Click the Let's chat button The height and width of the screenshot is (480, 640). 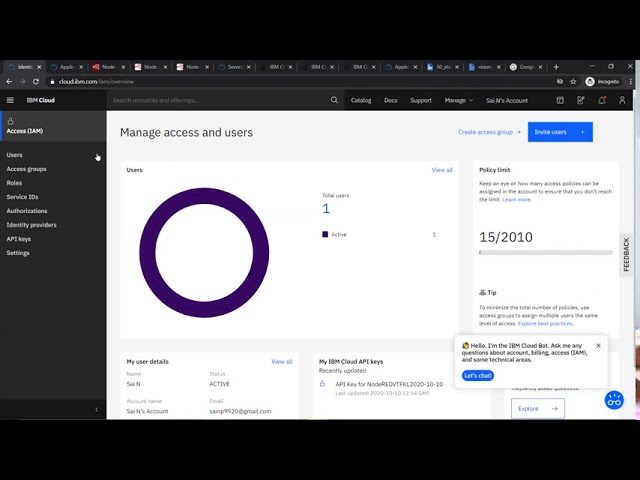(x=478, y=376)
